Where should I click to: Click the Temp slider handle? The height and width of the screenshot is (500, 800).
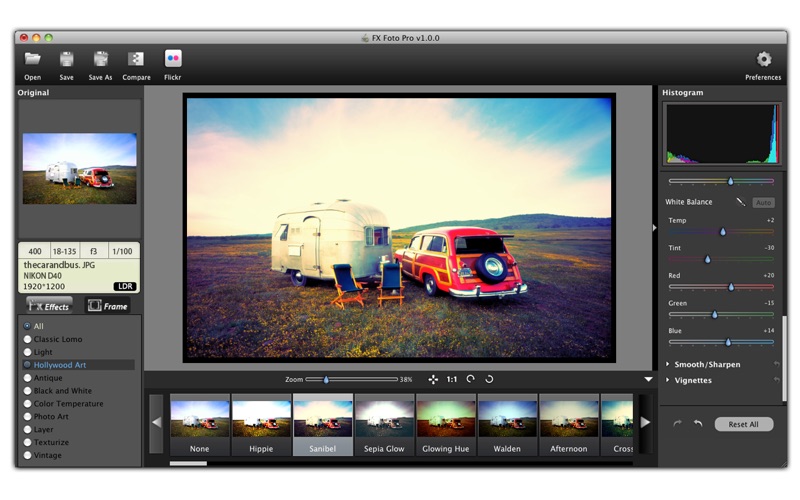722,232
